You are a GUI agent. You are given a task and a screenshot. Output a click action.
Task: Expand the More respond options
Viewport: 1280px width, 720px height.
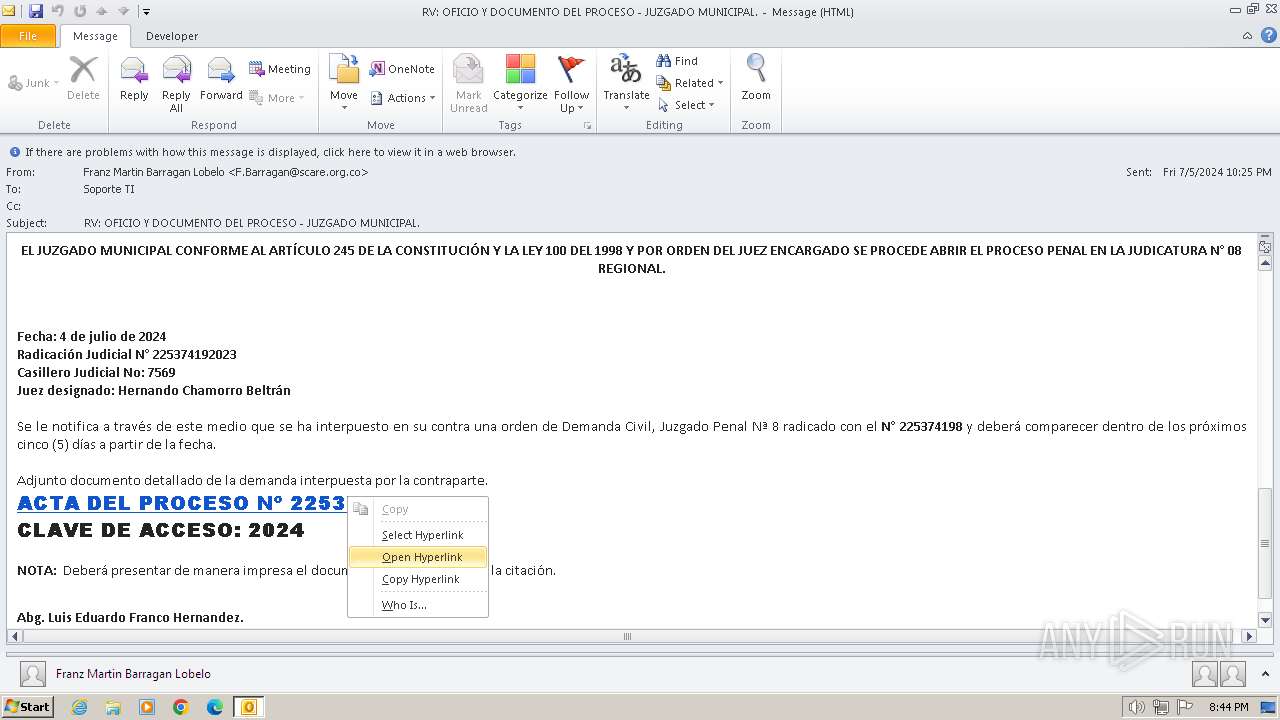click(x=277, y=98)
